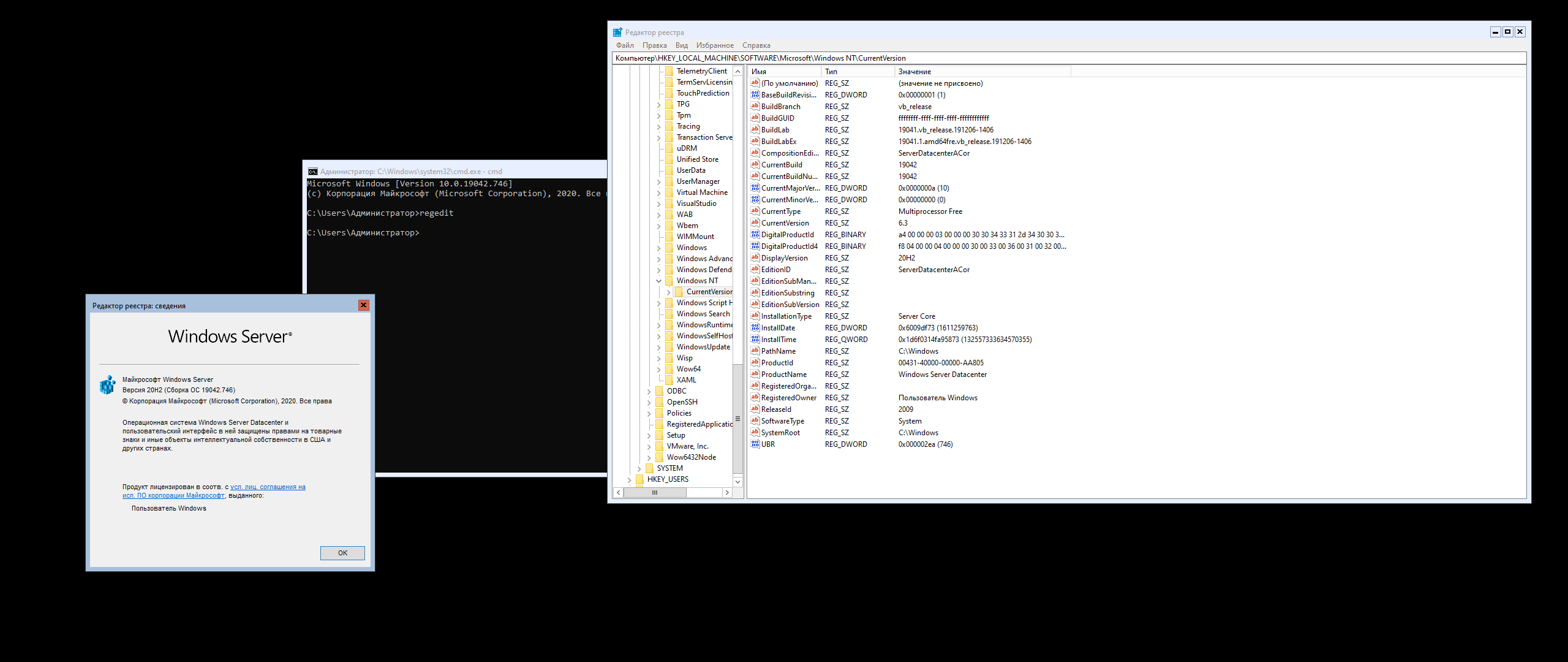Click the tree horizontal scrollbar left arrow
Viewport: 1568px width, 662px height.
pos(619,492)
